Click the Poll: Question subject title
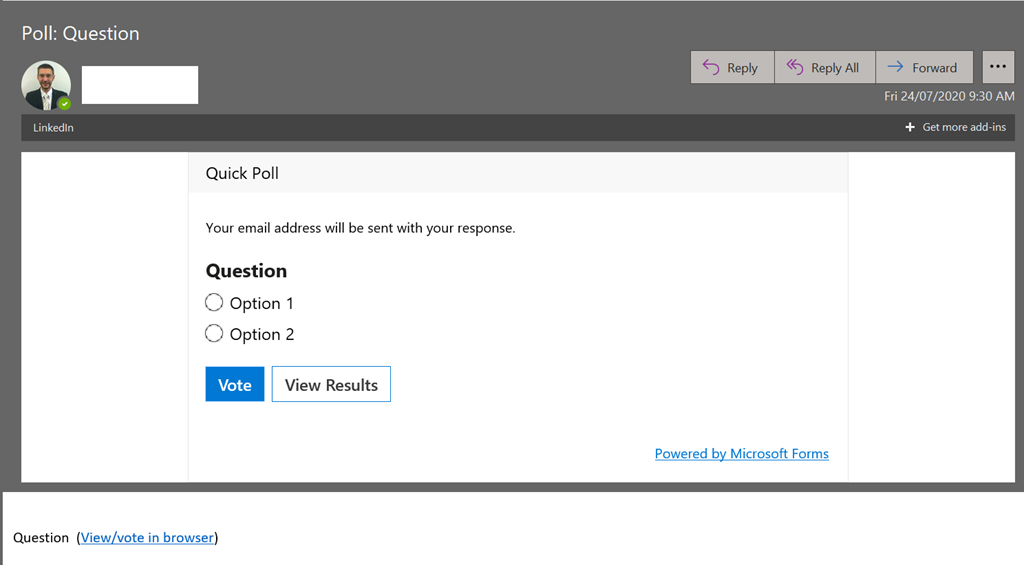 tap(81, 34)
